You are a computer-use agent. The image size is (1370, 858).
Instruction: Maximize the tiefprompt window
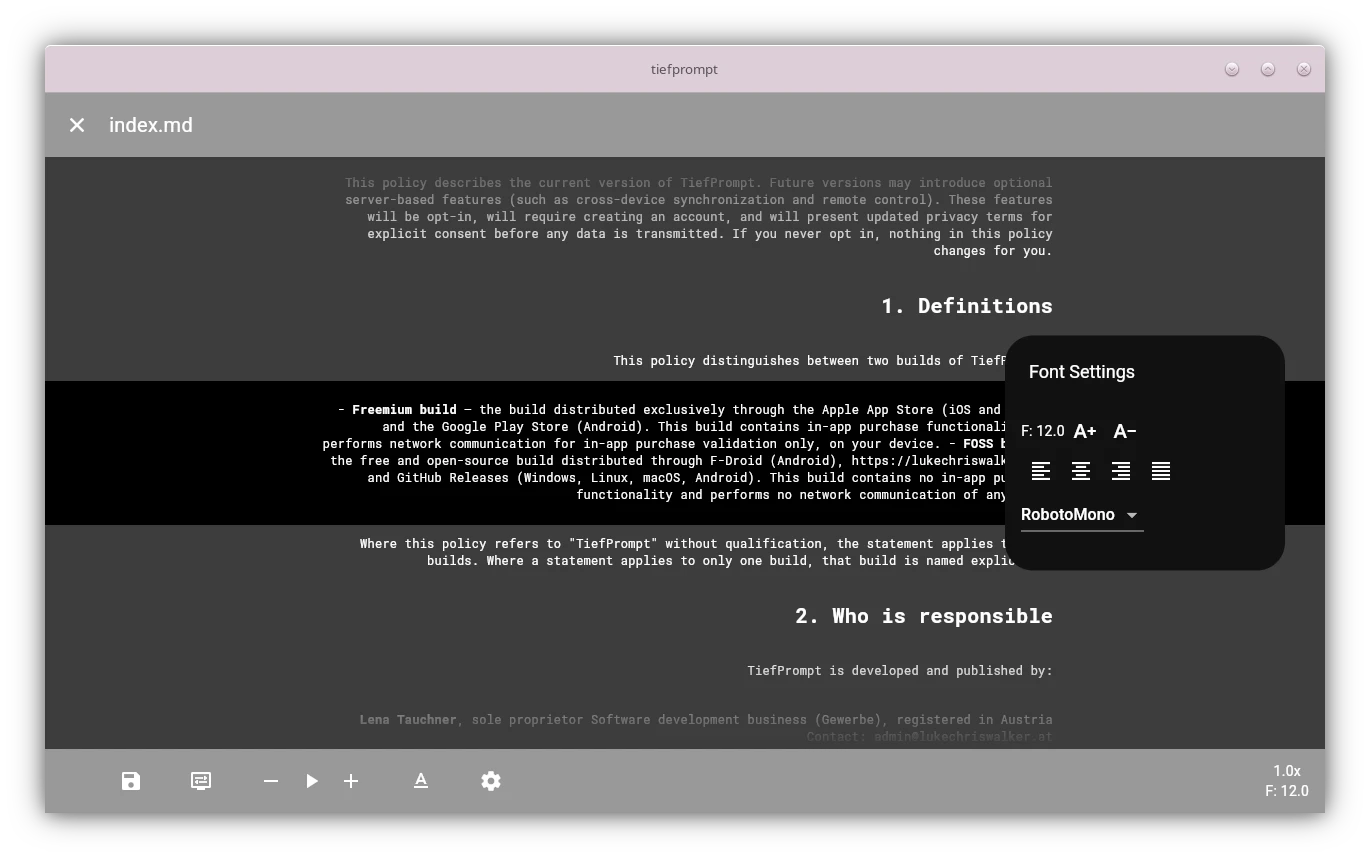(1268, 69)
